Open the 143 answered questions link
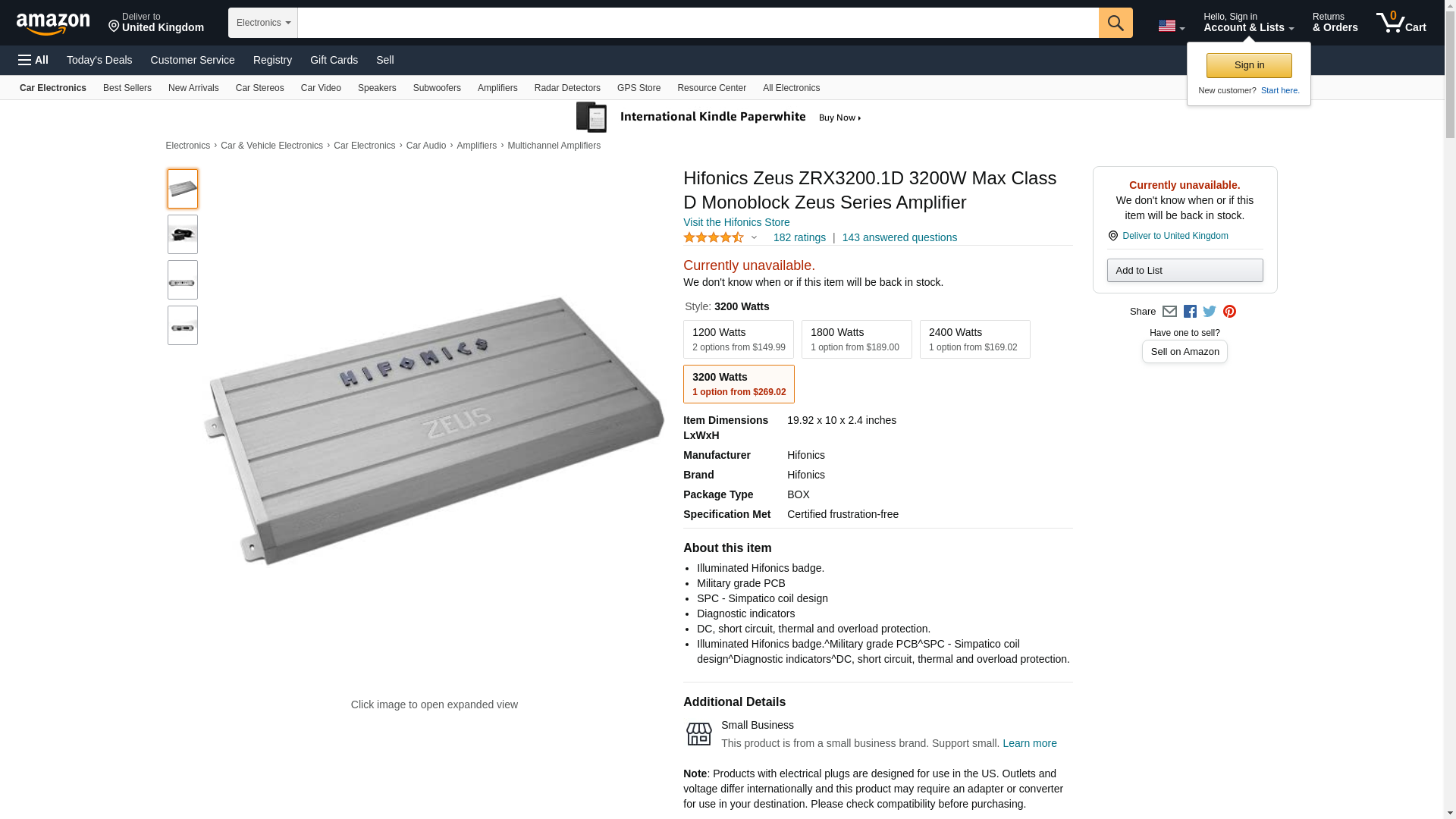Viewport: 1456px width, 819px height. pyautogui.click(x=899, y=237)
